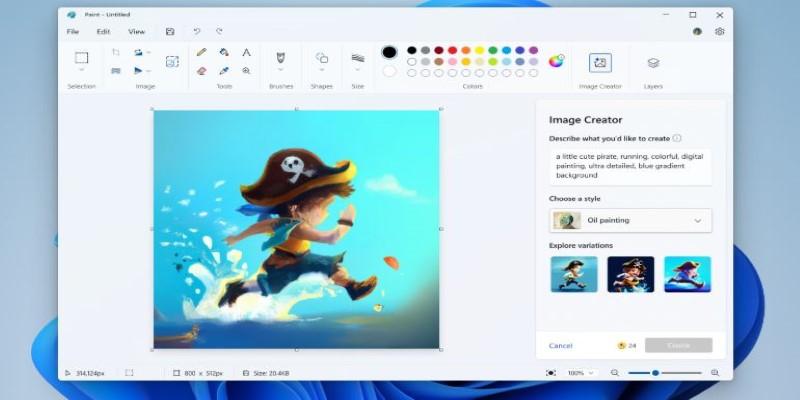Activate the Text tool
This screenshot has height=400, width=800.
[246, 52]
